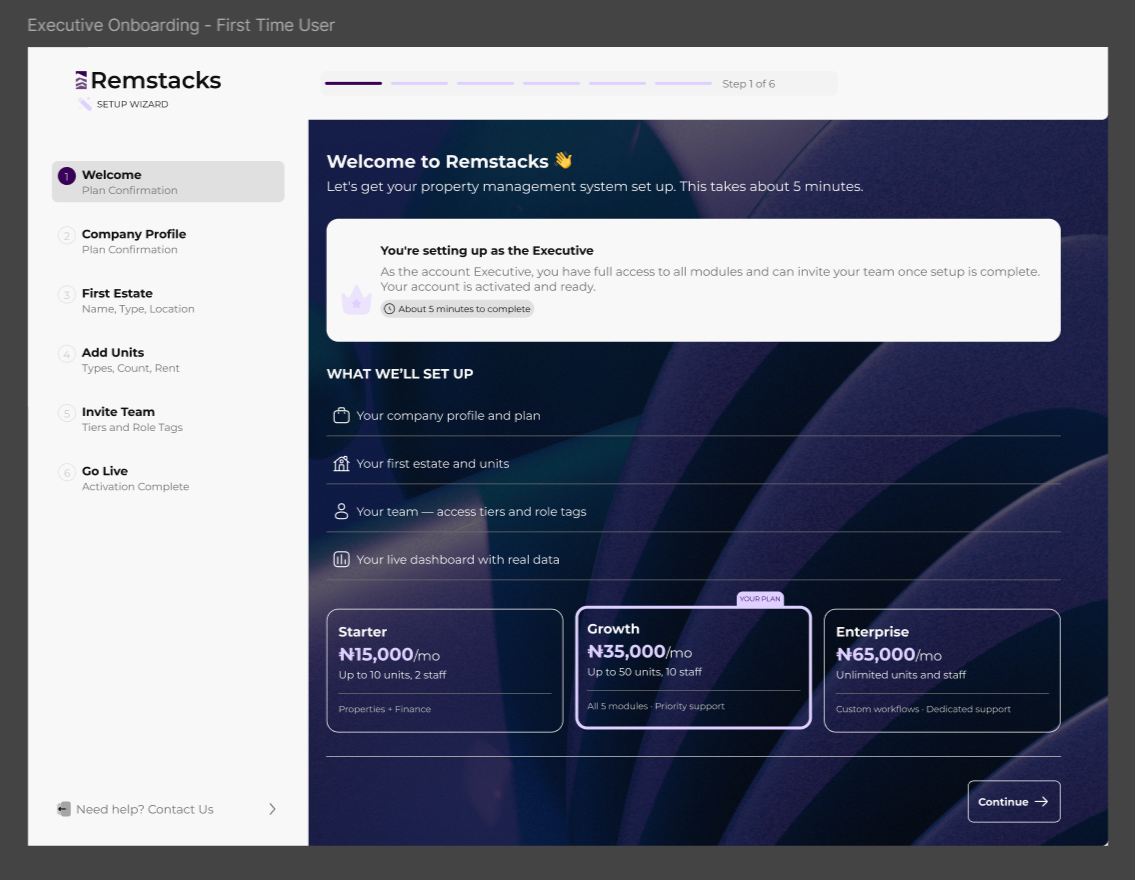This screenshot has width=1135, height=880.
Task: Click Executive Onboarding frame title
Action: [181, 25]
